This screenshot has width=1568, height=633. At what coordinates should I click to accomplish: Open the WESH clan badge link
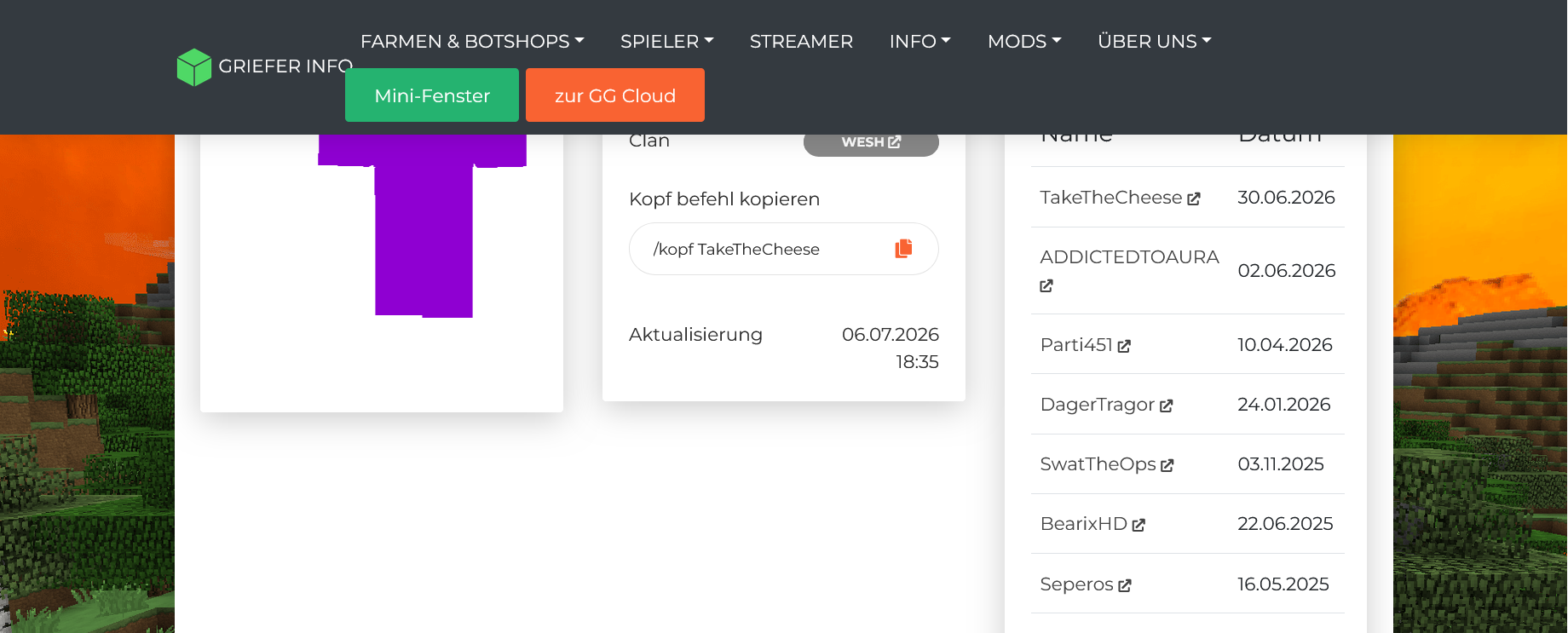click(x=871, y=142)
